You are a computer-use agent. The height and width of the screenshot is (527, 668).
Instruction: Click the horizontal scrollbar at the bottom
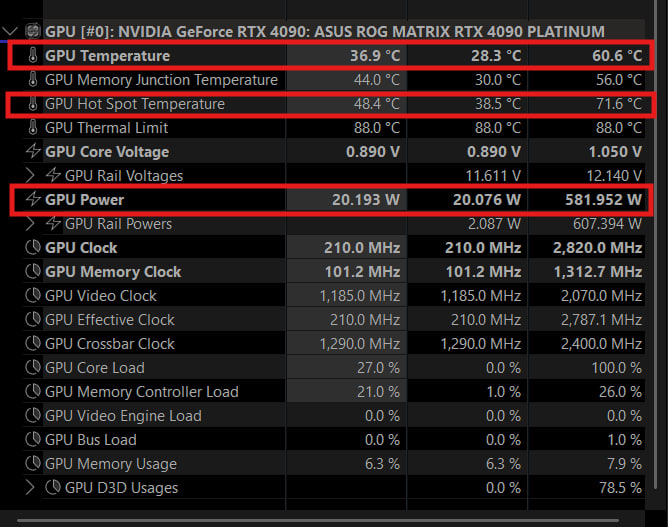point(318,520)
